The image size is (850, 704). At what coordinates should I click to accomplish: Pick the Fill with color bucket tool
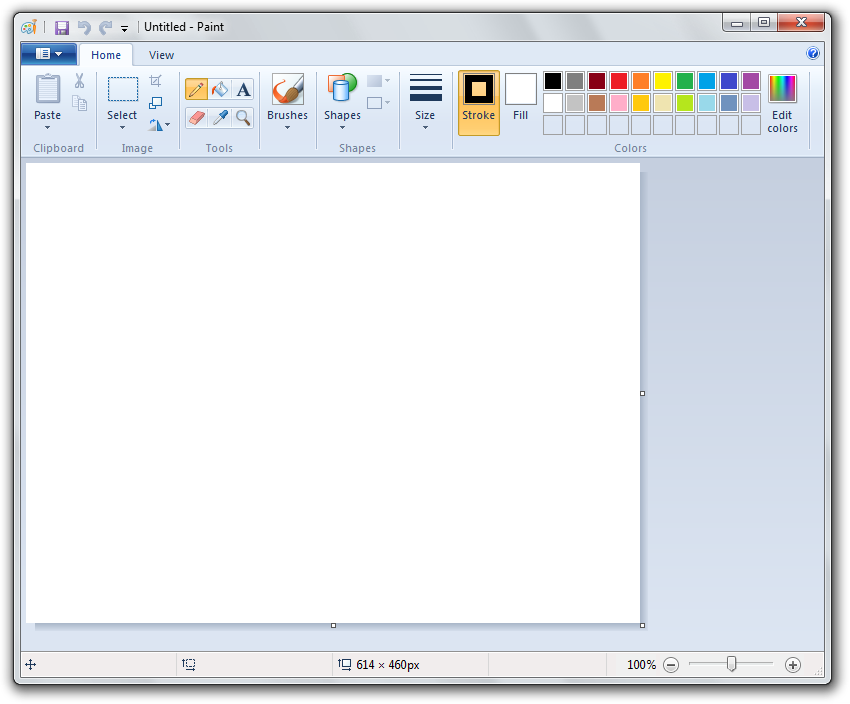[220, 90]
